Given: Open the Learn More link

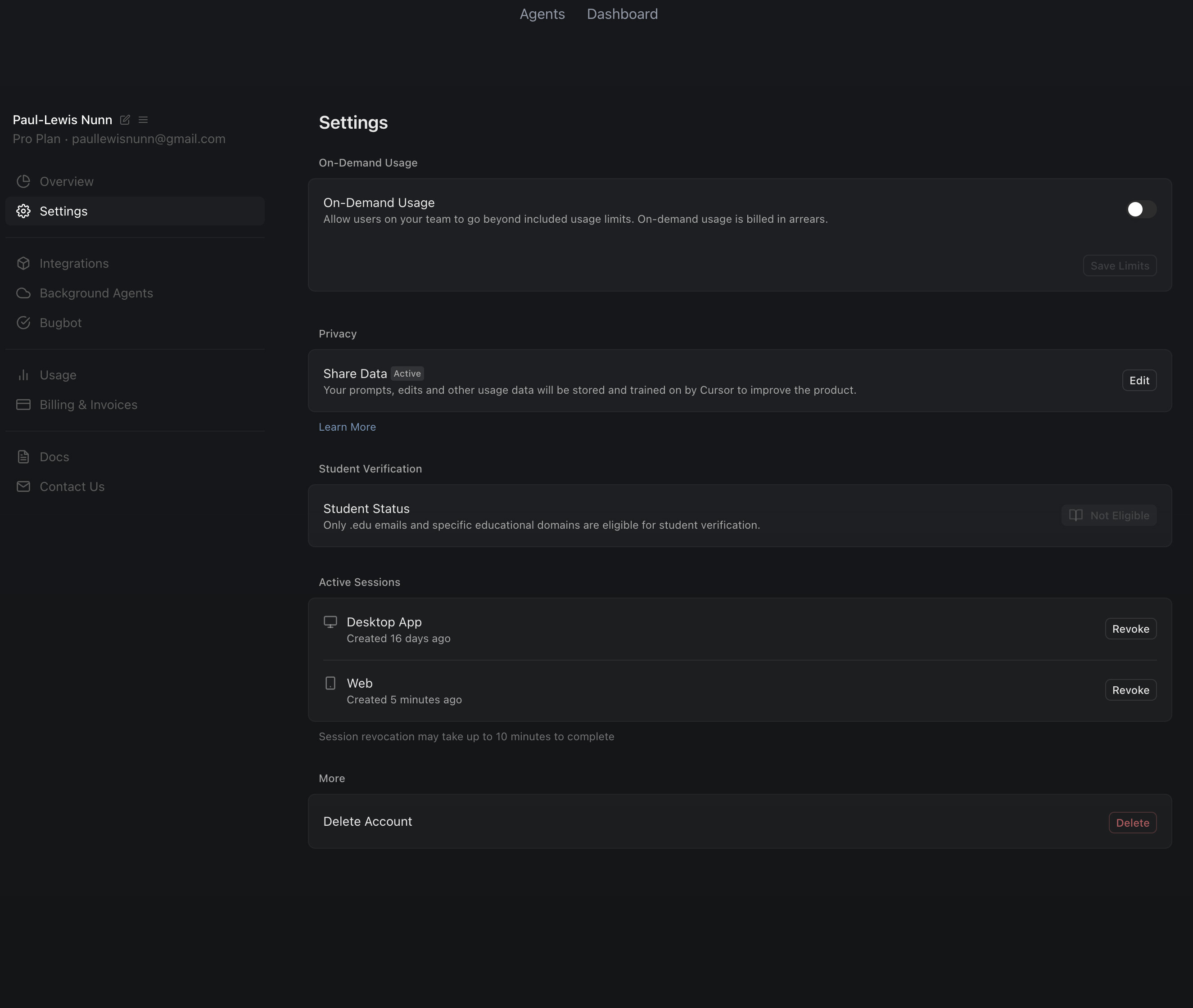Looking at the screenshot, I should (x=347, y=427).
